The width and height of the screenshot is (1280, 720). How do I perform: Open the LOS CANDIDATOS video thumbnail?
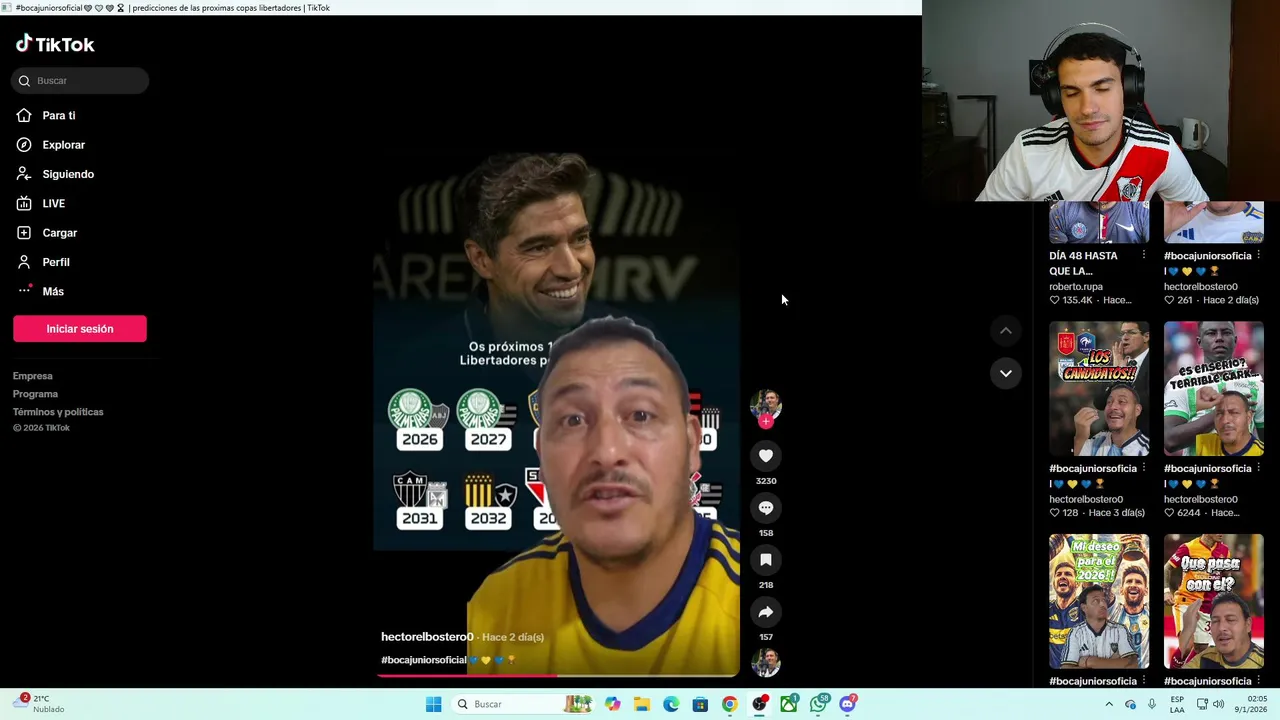tap(1099, 389)
